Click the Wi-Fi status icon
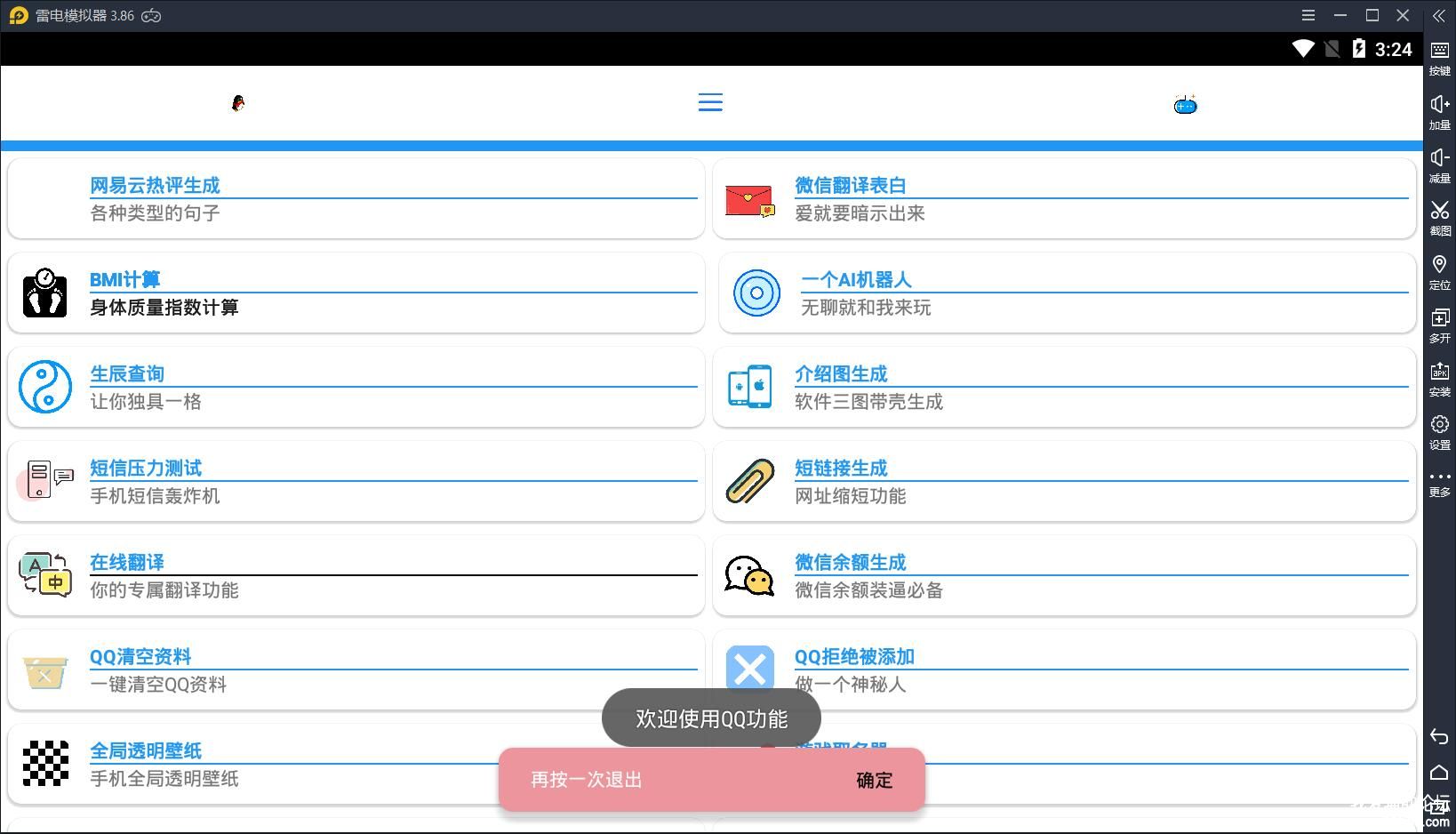 tap(1303, 49)
